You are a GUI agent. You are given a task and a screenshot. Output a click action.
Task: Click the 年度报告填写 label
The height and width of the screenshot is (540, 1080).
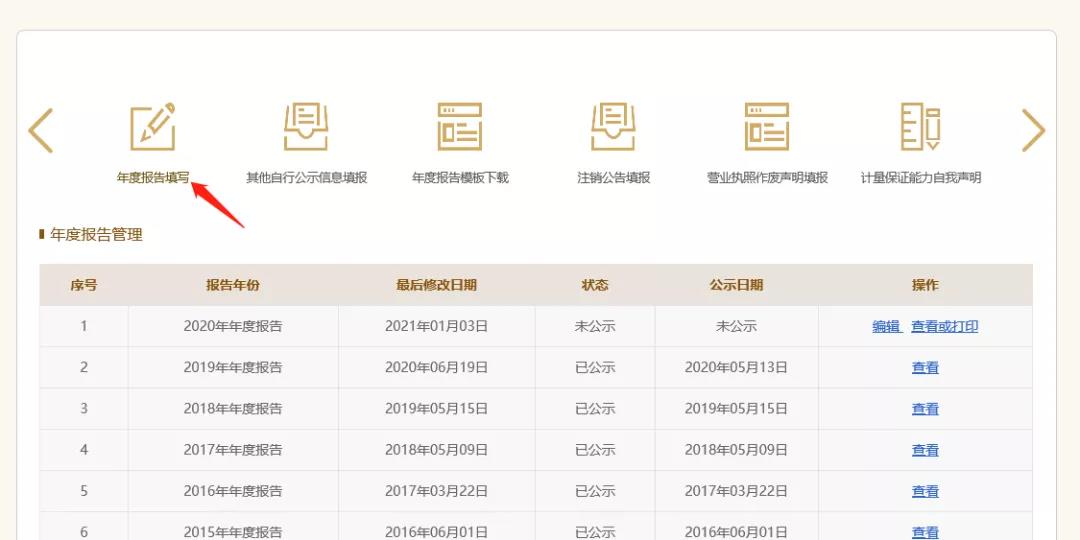[153, 178]
